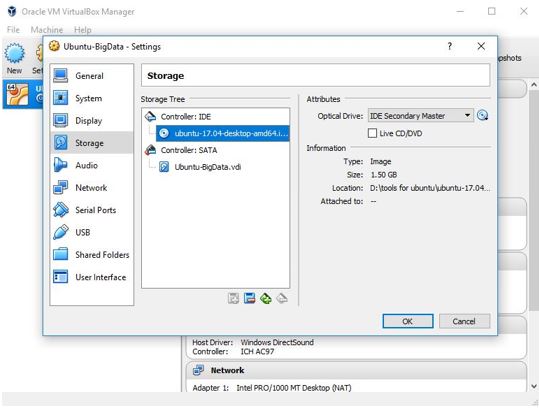Open the Help menu in VirtualBox Manager

tap(83, 30)
